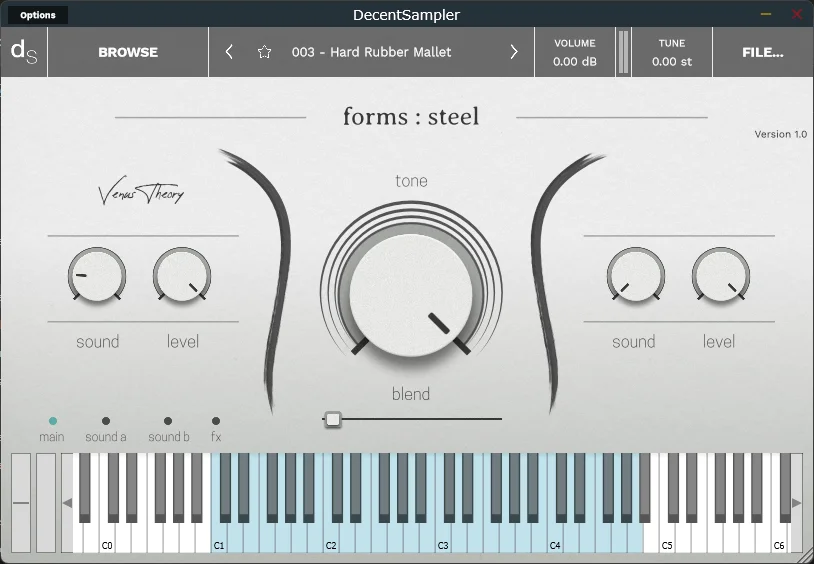Screen dimensions: 814x564
Task: Favorite the preset with the star icon
Action: (x=264, y=52)
